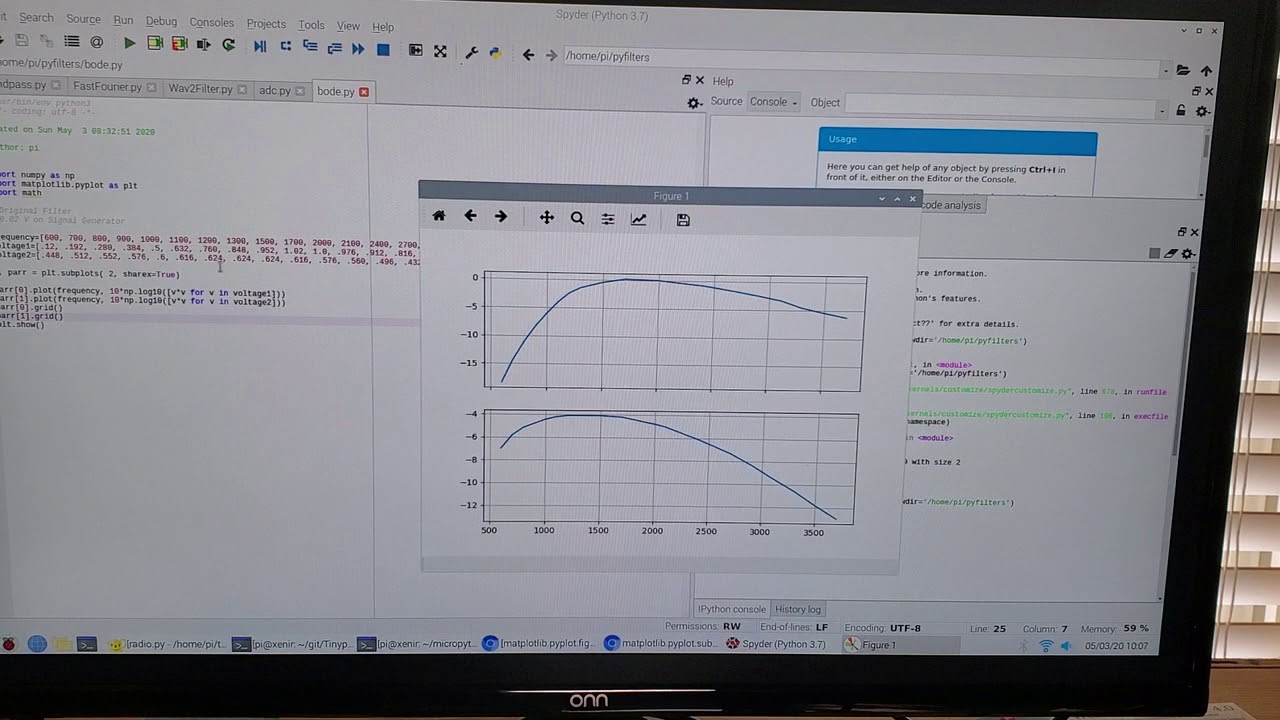The height and width of the screenshot is (720, 1280).
Task: Click Run selection or current line icon
Action: (x=204, y=44)
